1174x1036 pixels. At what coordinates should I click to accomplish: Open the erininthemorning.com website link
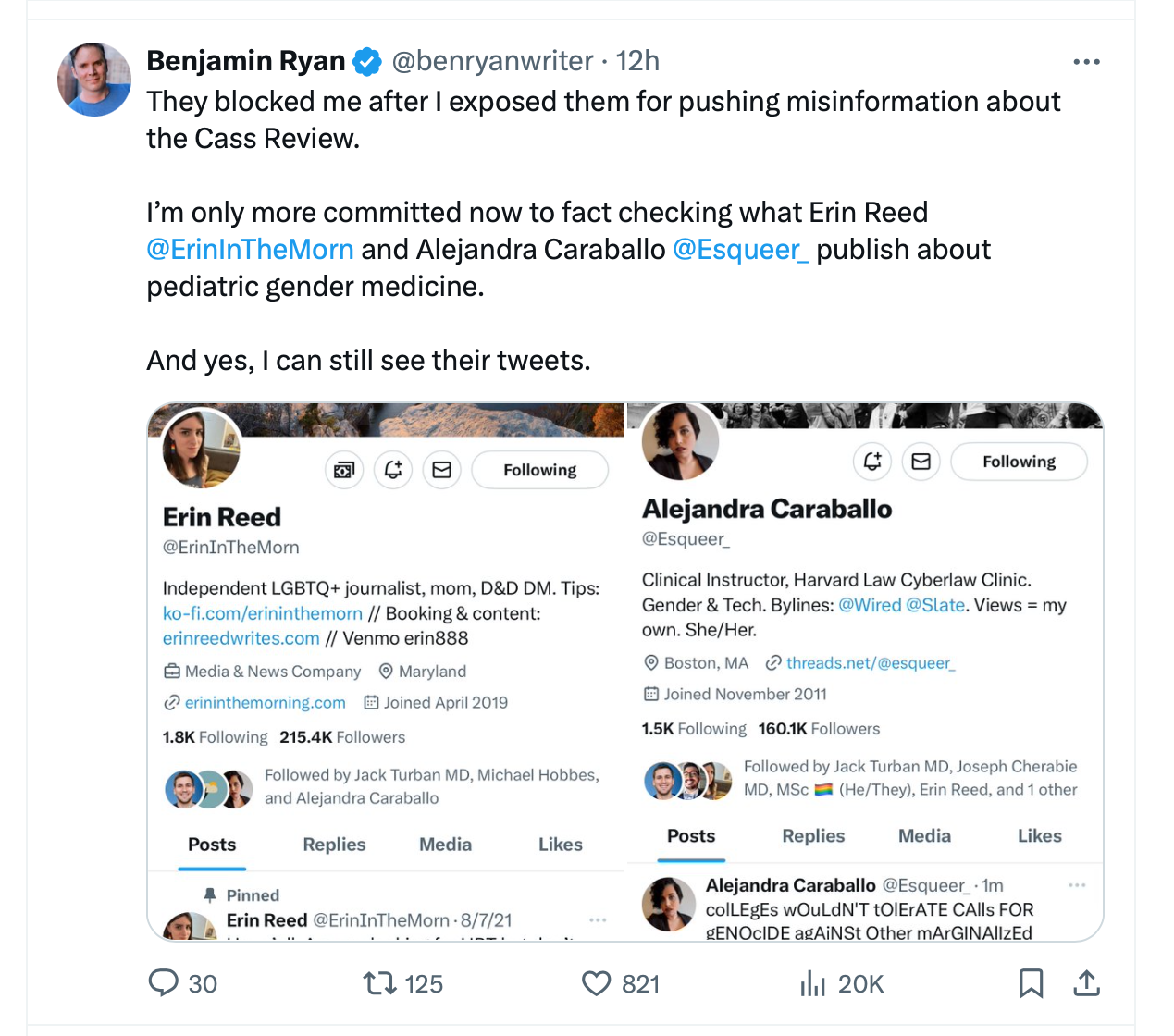[x=265, y=703]
